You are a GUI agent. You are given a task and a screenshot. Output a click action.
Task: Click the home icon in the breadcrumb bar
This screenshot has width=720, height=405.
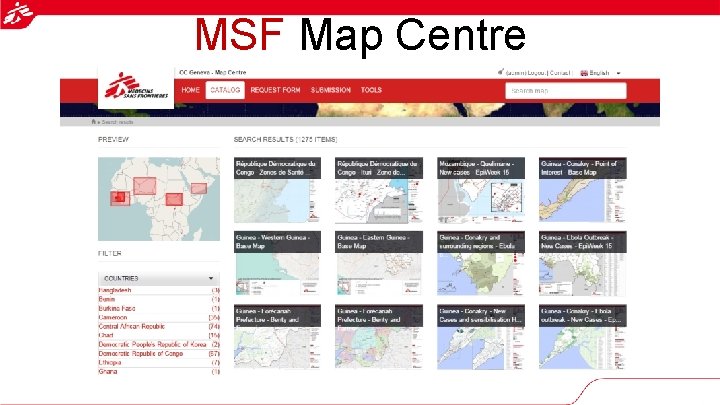click(x=94, y=122)
